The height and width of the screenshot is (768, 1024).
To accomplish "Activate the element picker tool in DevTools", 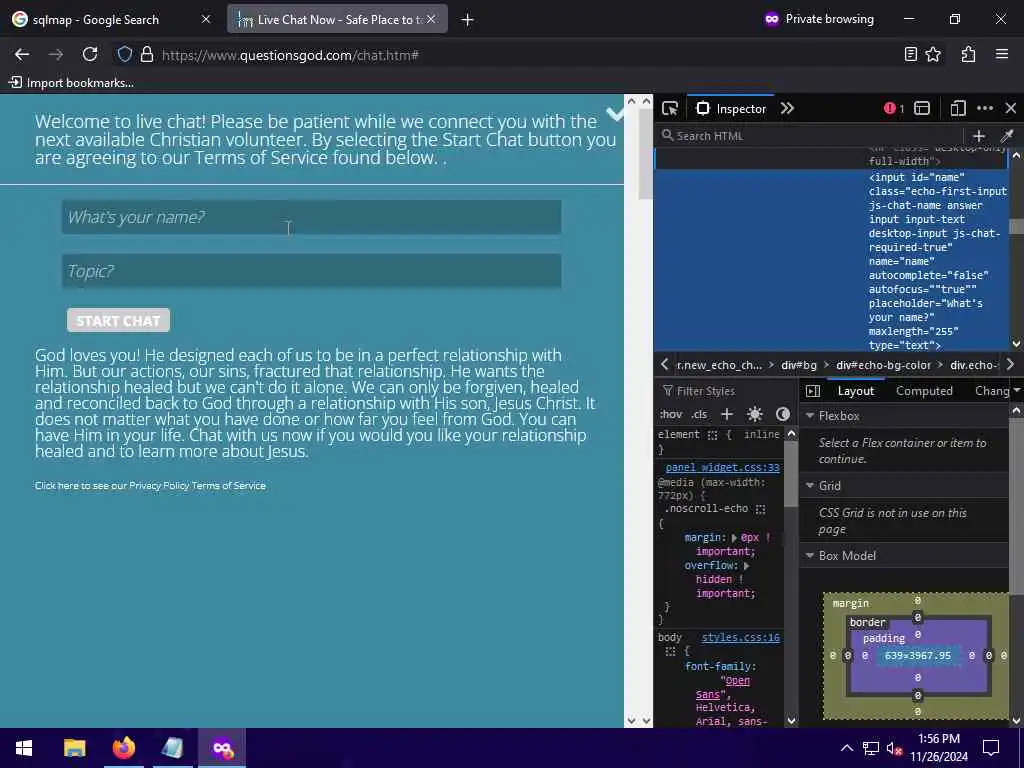I will 670,108.
